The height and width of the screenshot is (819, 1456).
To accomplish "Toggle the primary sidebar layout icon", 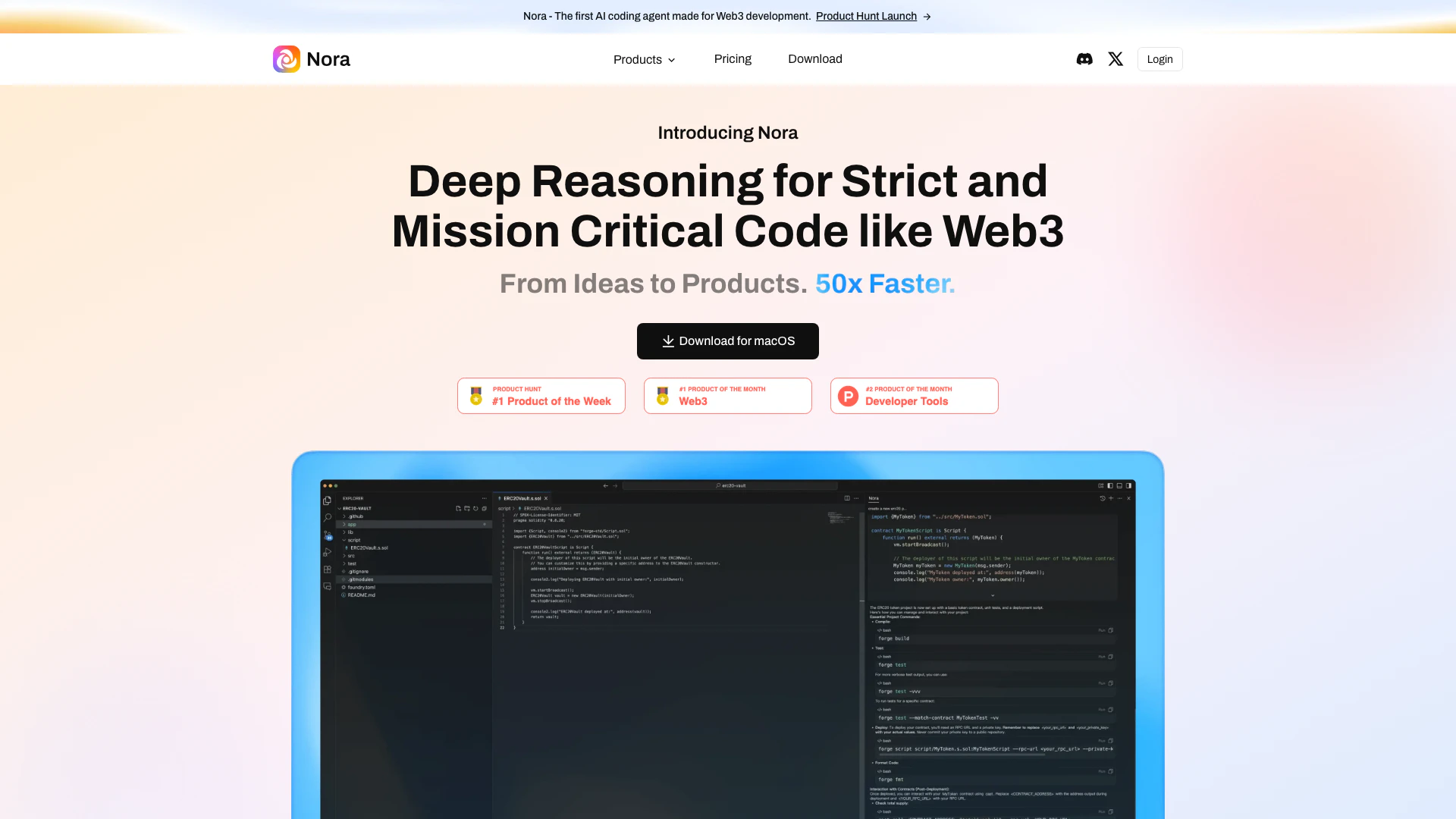I will click(x=1109, y=485).
